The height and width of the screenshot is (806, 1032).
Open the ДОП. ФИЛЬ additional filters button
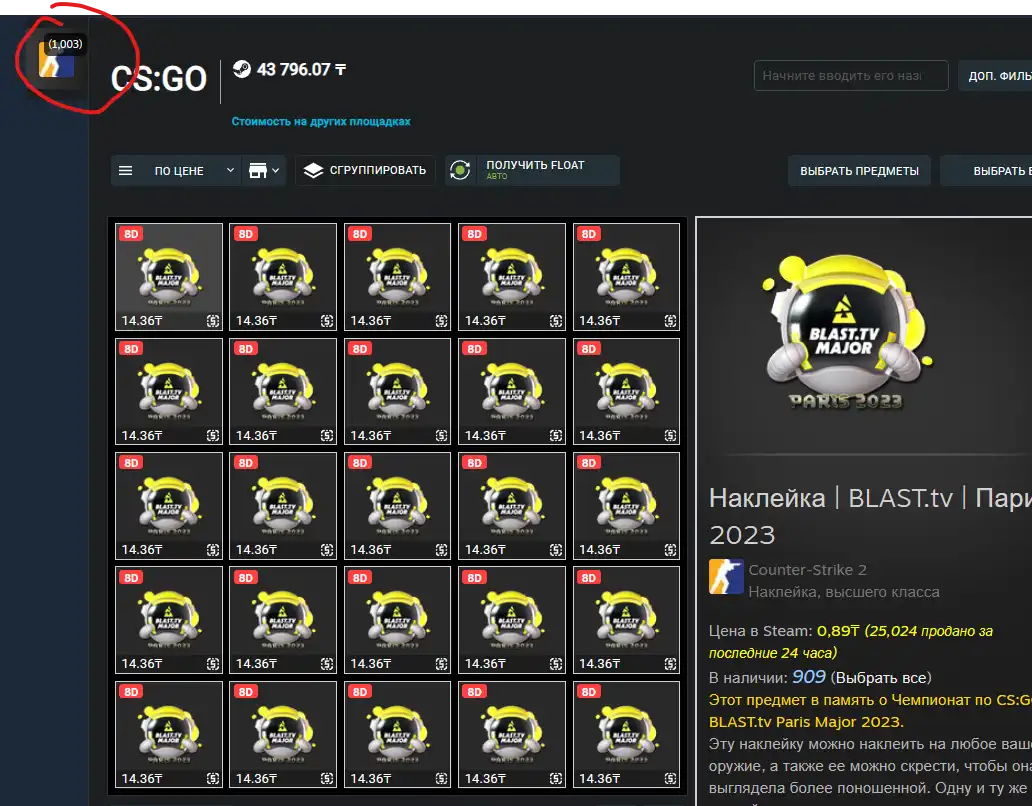click(x=995, y=76)
